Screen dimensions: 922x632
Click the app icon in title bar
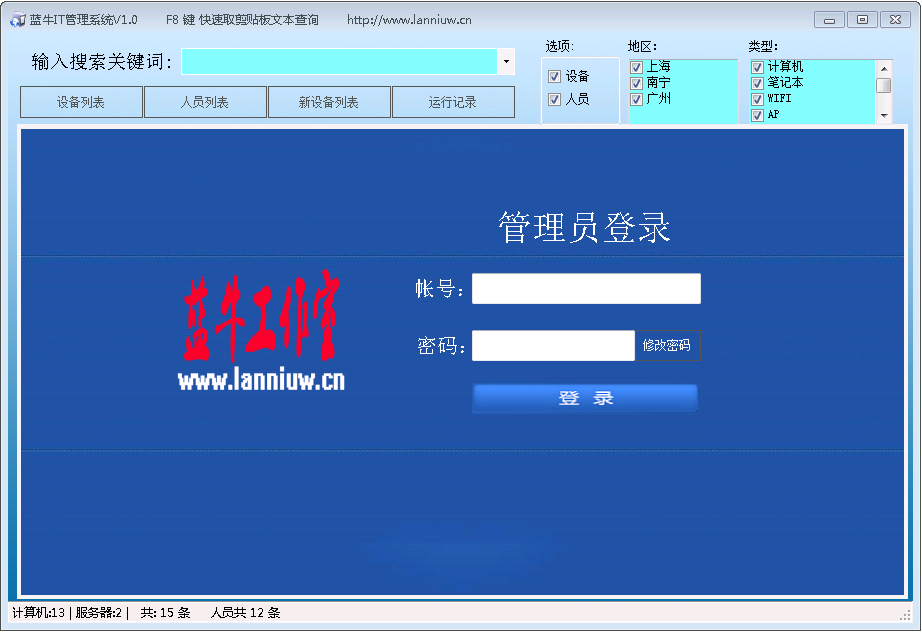(18, 19)
